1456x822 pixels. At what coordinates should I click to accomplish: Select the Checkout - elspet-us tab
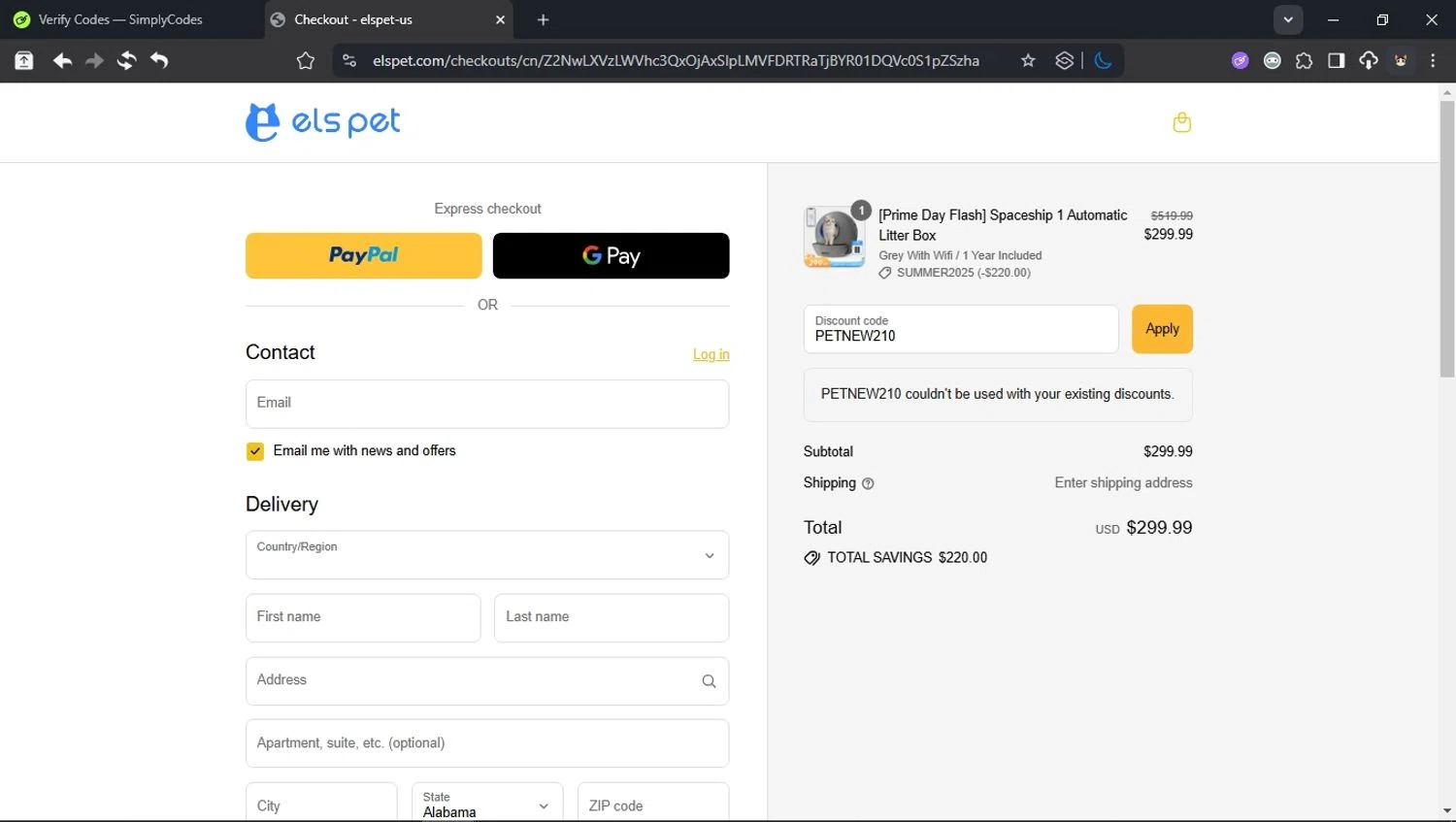tap(388, 19)
